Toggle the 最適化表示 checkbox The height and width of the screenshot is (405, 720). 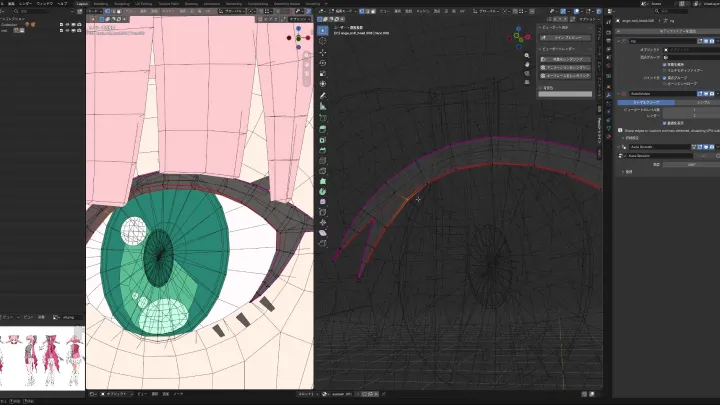tap(664, 123)
